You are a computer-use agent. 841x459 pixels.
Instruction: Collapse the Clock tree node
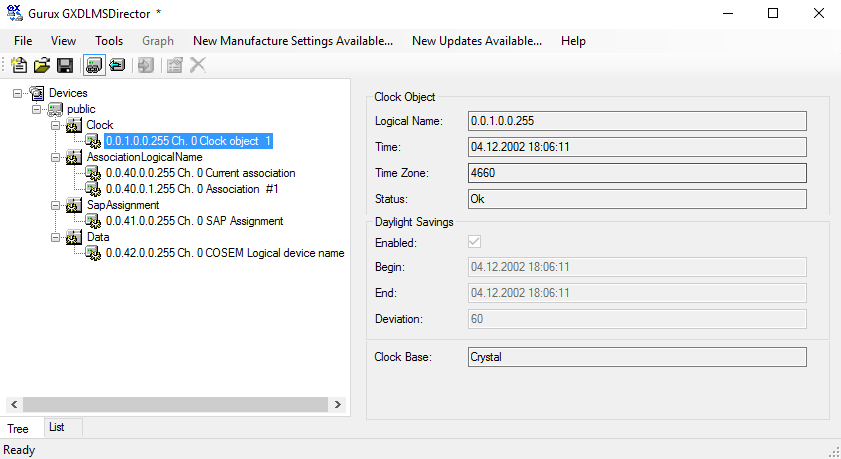pyautogui.click(x=57, y=125)
